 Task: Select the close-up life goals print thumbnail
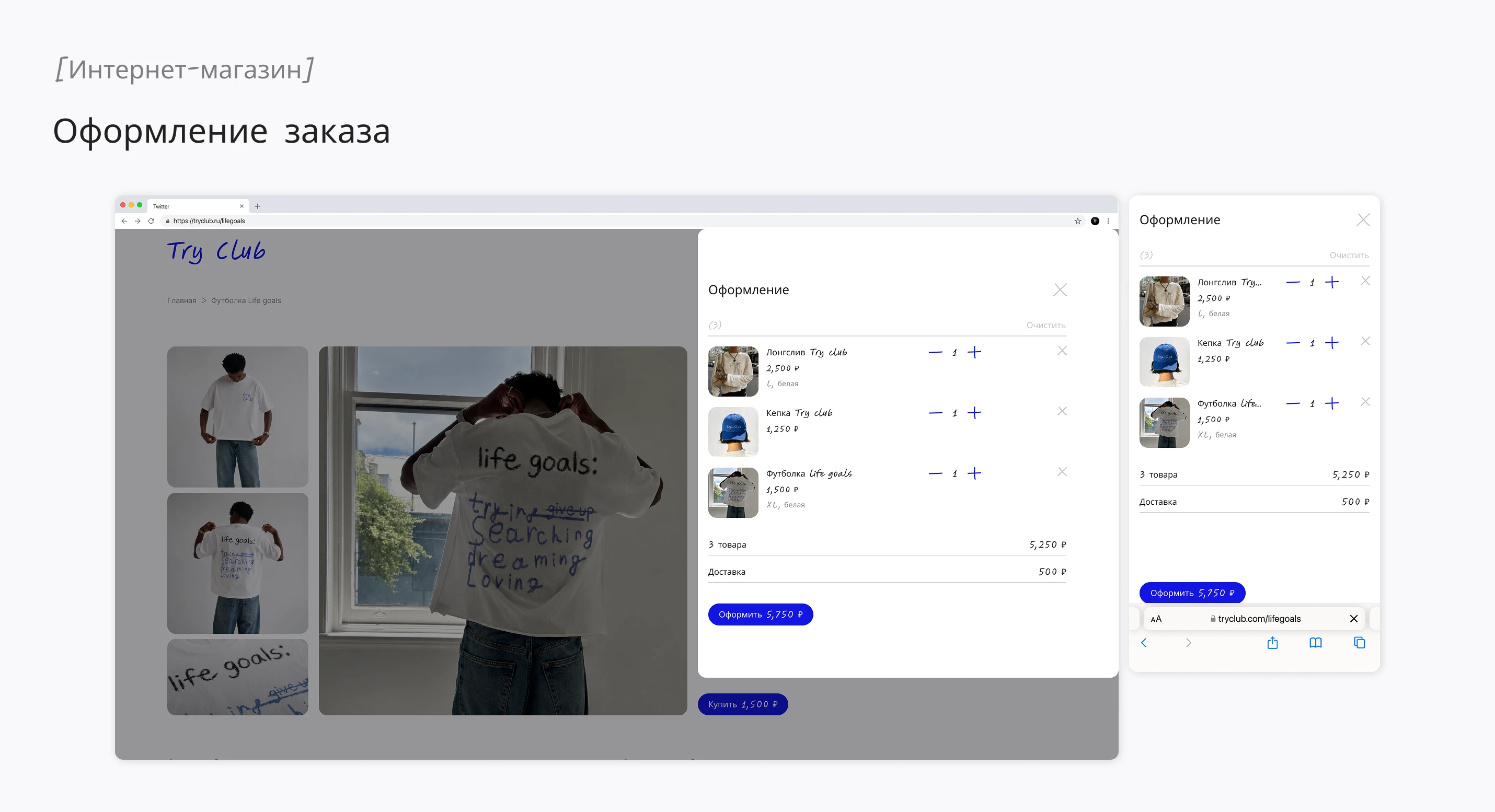click(x=237, y=677)
